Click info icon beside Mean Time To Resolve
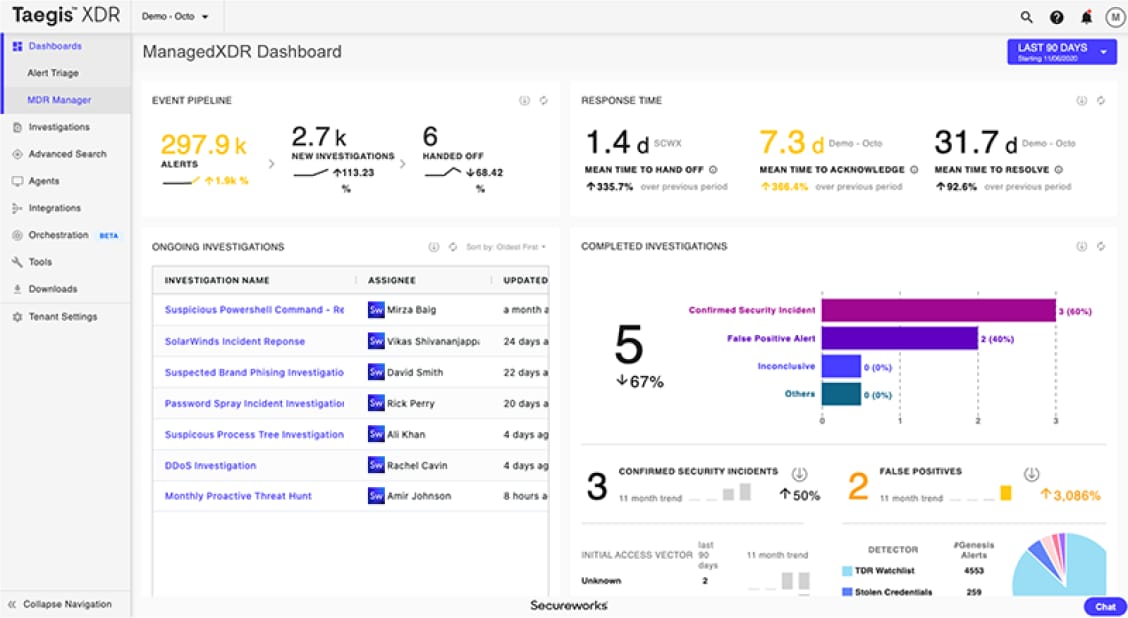This screenshot has height=618, width=1128. [x=1059, y=170]
